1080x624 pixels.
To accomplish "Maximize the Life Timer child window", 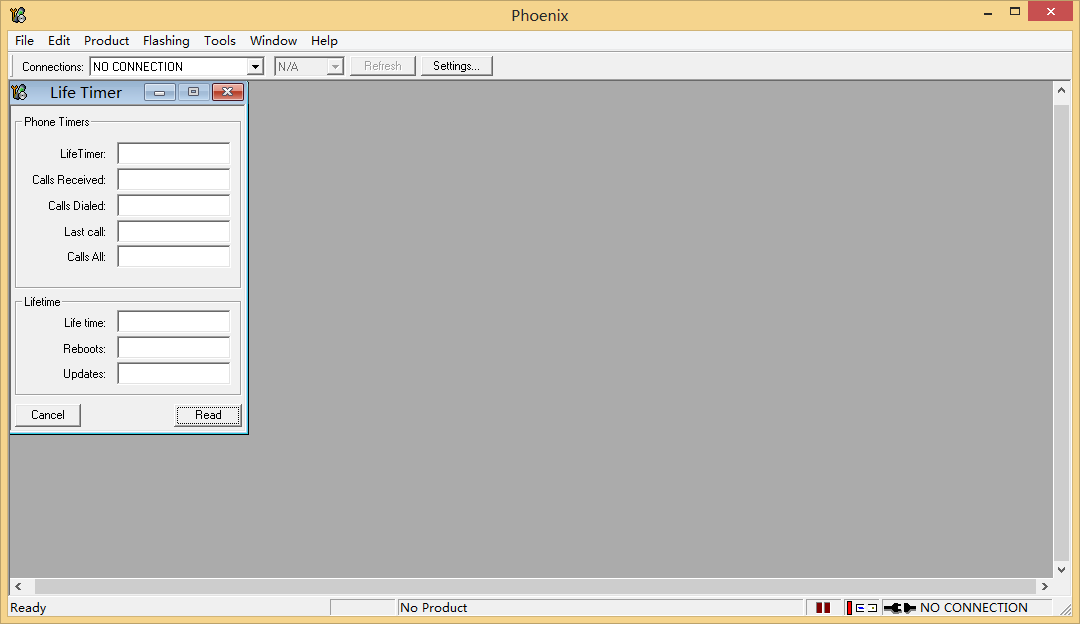I will (194, 92).
